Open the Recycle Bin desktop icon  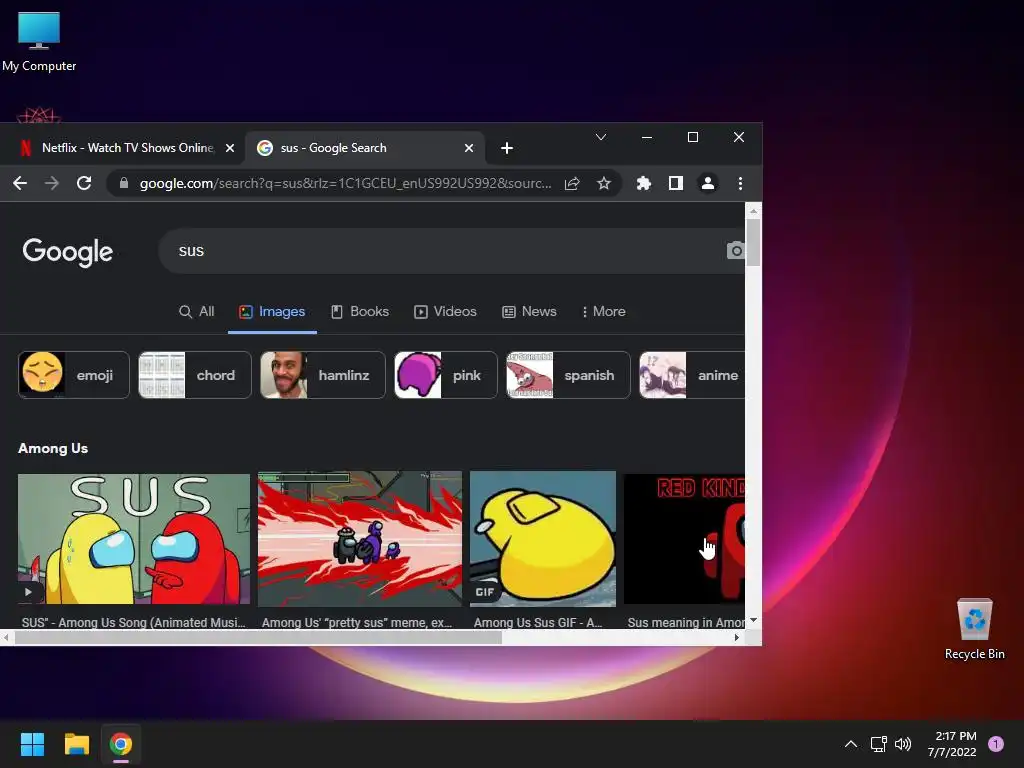974,629
